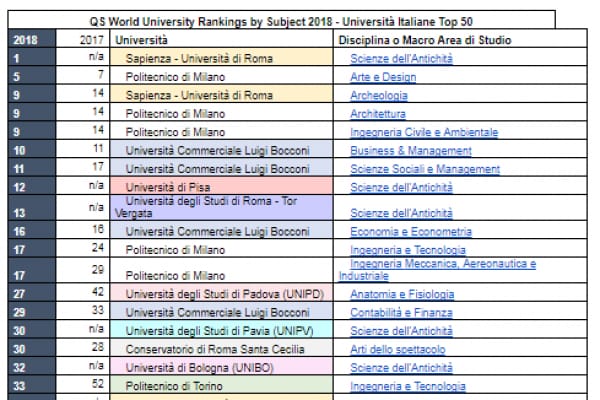The image size is (600, 400).
Task: Select Università di Bologna (UNIBO) cell
Action: pyautogui.click(x=221, y=366)
